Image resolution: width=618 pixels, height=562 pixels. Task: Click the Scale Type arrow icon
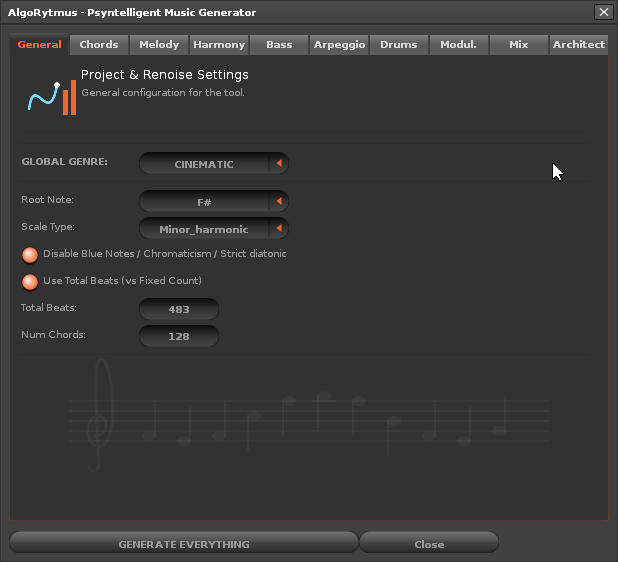coord(280,229)
